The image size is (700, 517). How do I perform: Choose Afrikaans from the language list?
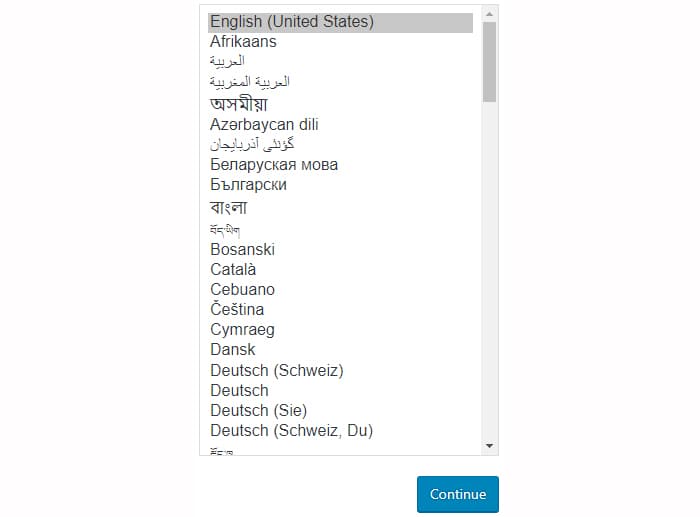[340, 42]
